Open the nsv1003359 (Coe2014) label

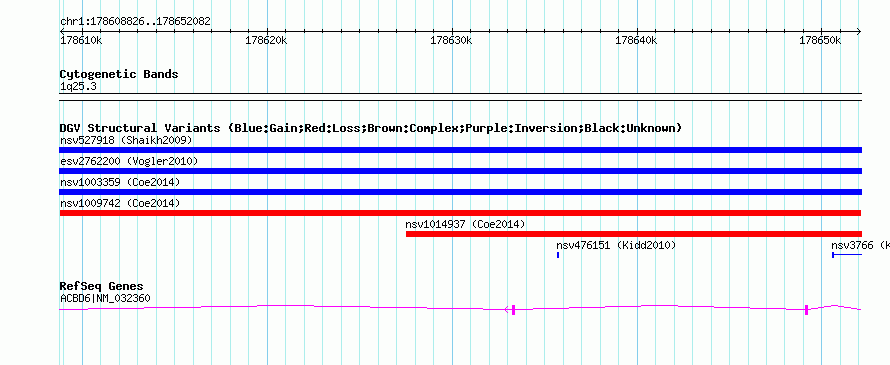click(x=120, y=182)
